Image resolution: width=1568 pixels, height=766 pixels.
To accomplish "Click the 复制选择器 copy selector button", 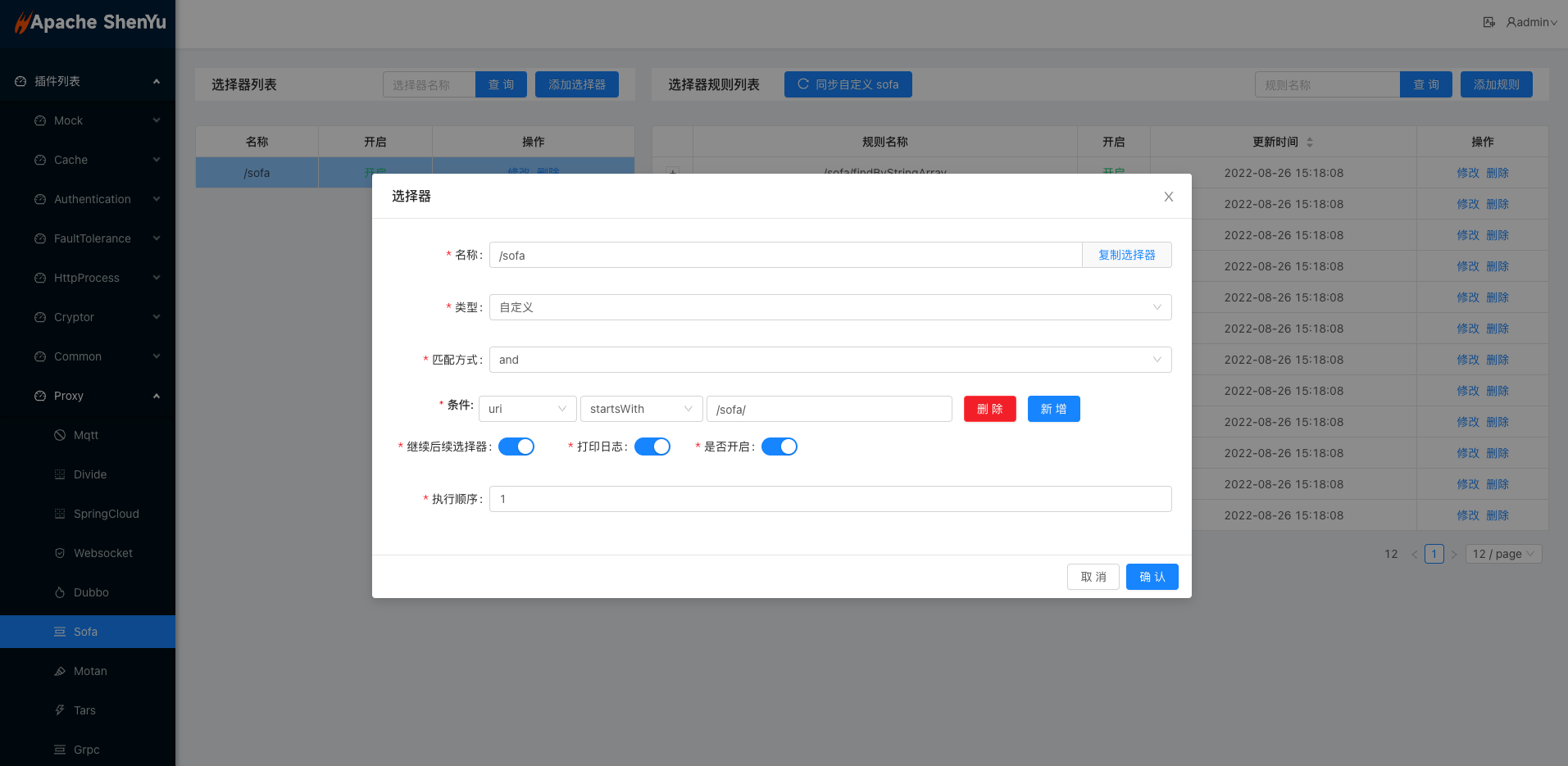I will [x=1126, y=255].
